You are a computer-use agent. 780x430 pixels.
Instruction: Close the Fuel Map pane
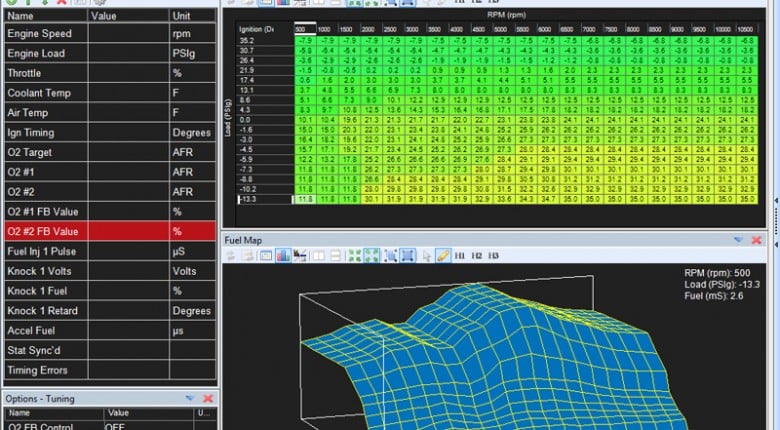[x=757, y=240]
